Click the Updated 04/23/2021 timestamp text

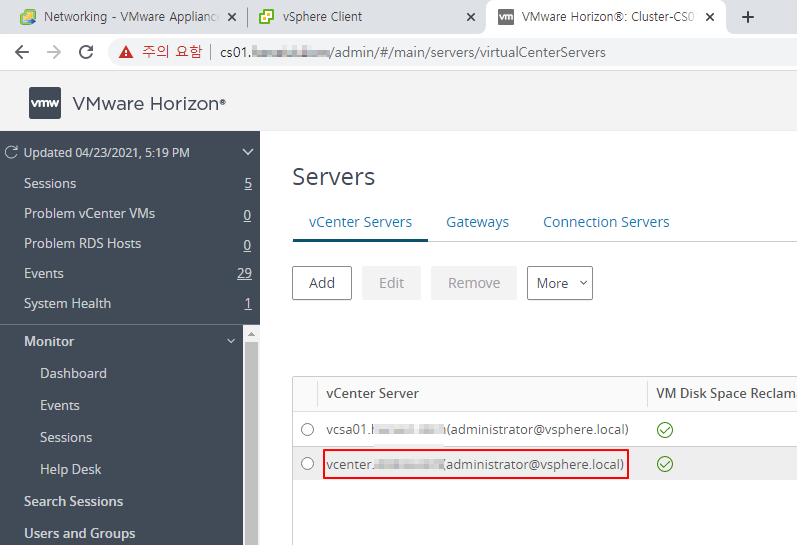tap(106, 153)
